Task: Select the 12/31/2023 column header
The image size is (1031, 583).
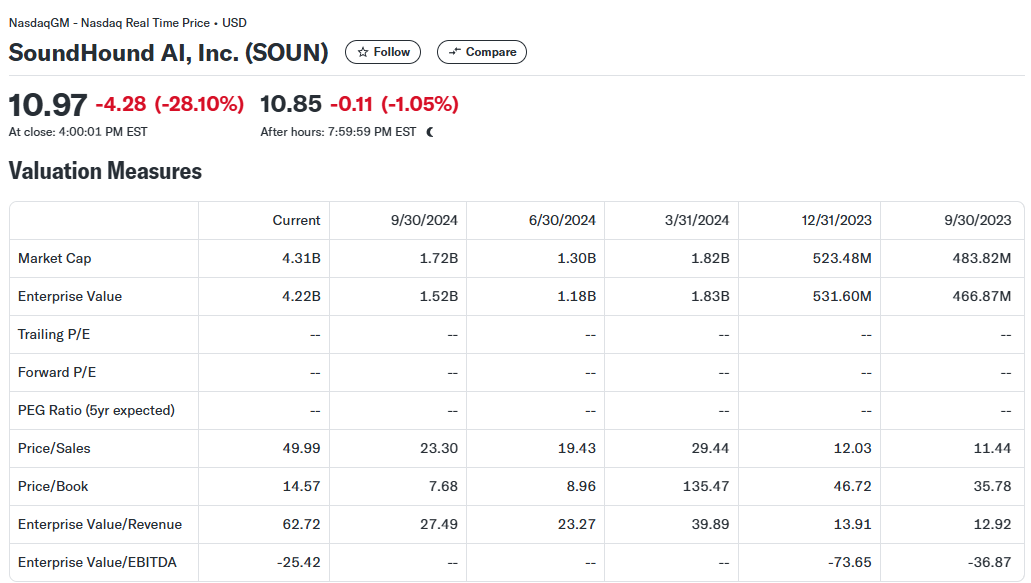Action: [x=836, y=220]
